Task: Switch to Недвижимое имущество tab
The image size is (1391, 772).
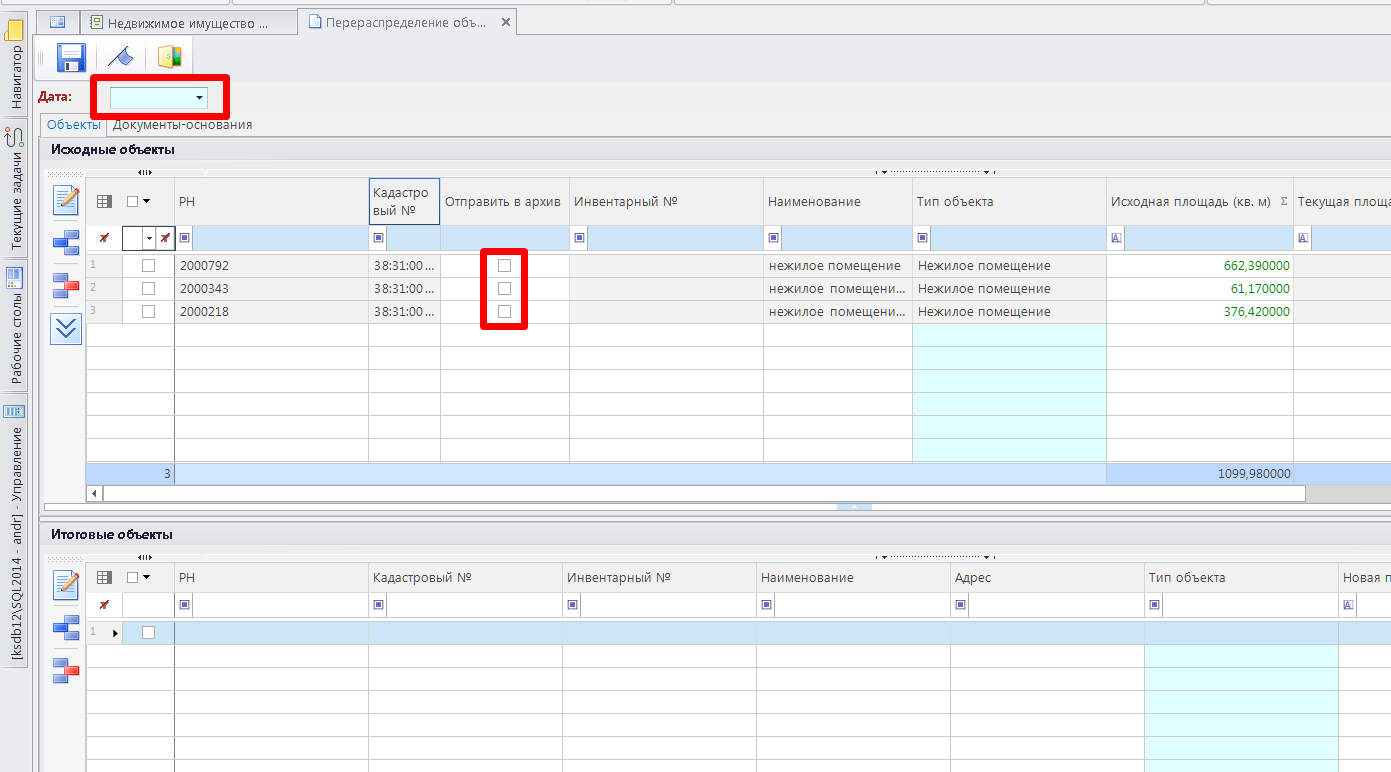Action: pyautogui.click(x=187, y=22)
